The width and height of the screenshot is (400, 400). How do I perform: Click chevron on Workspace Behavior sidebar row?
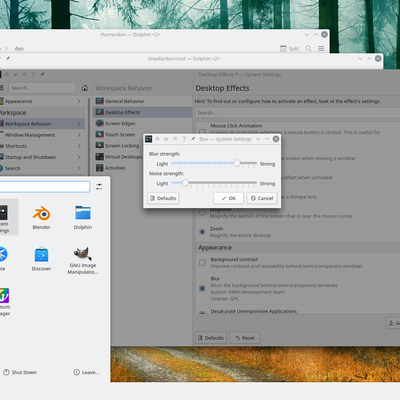point(79,124)
